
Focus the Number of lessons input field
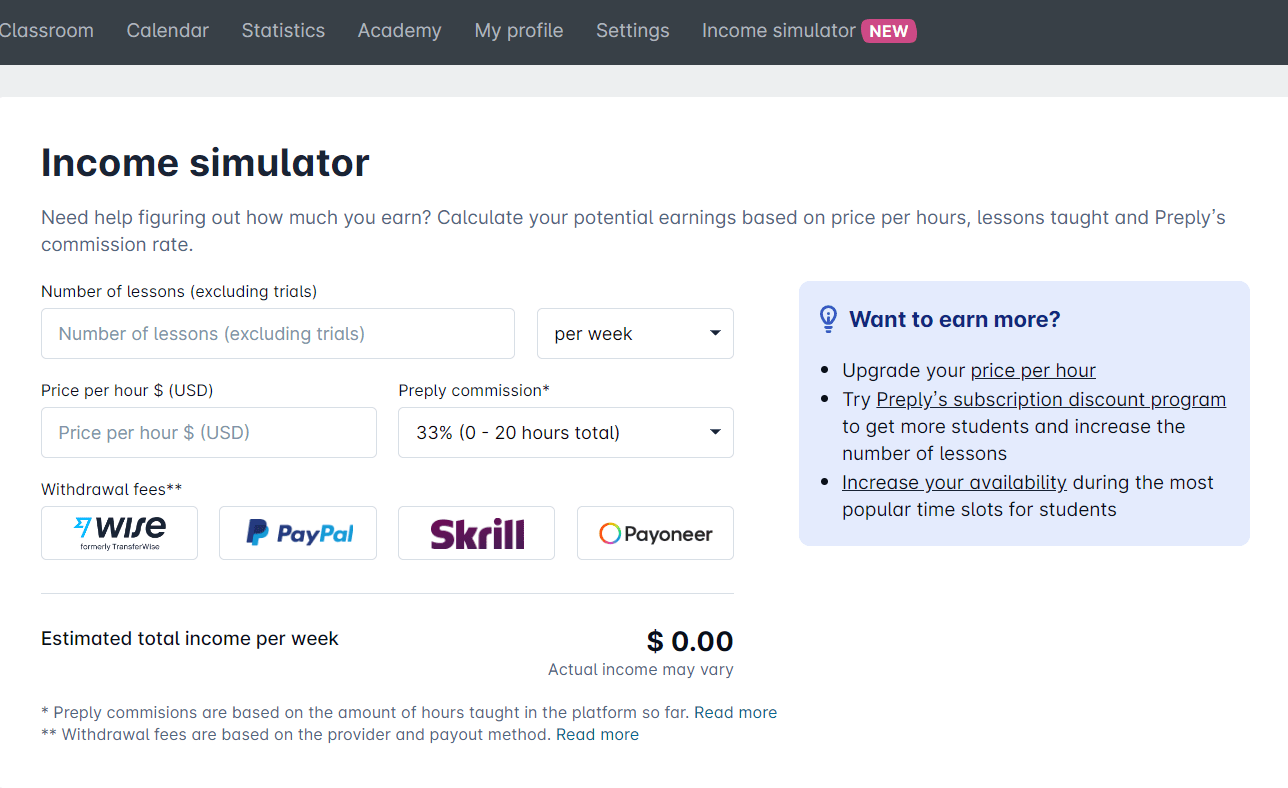[278, 334]
